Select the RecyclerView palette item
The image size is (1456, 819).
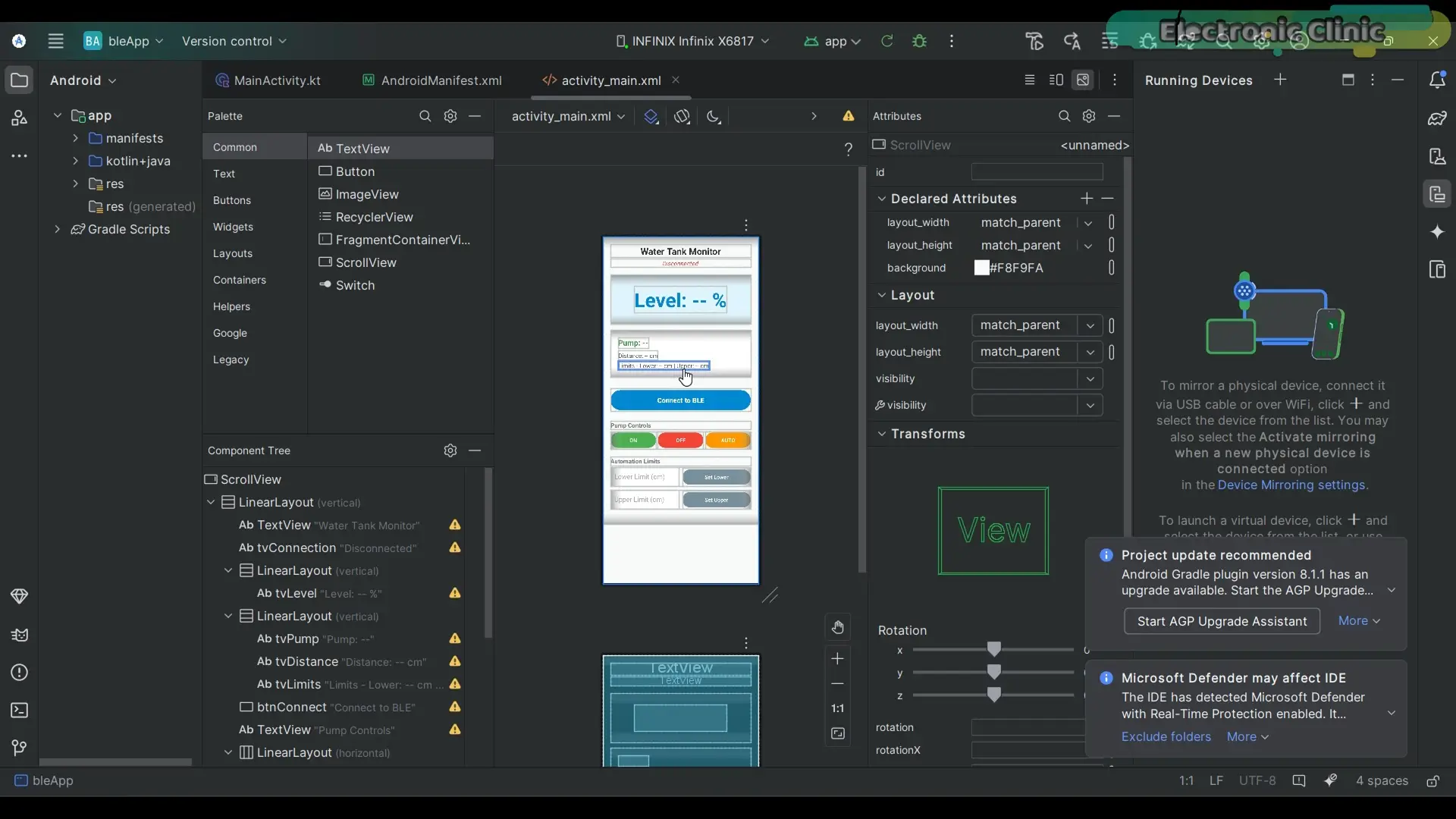point(375,217)
